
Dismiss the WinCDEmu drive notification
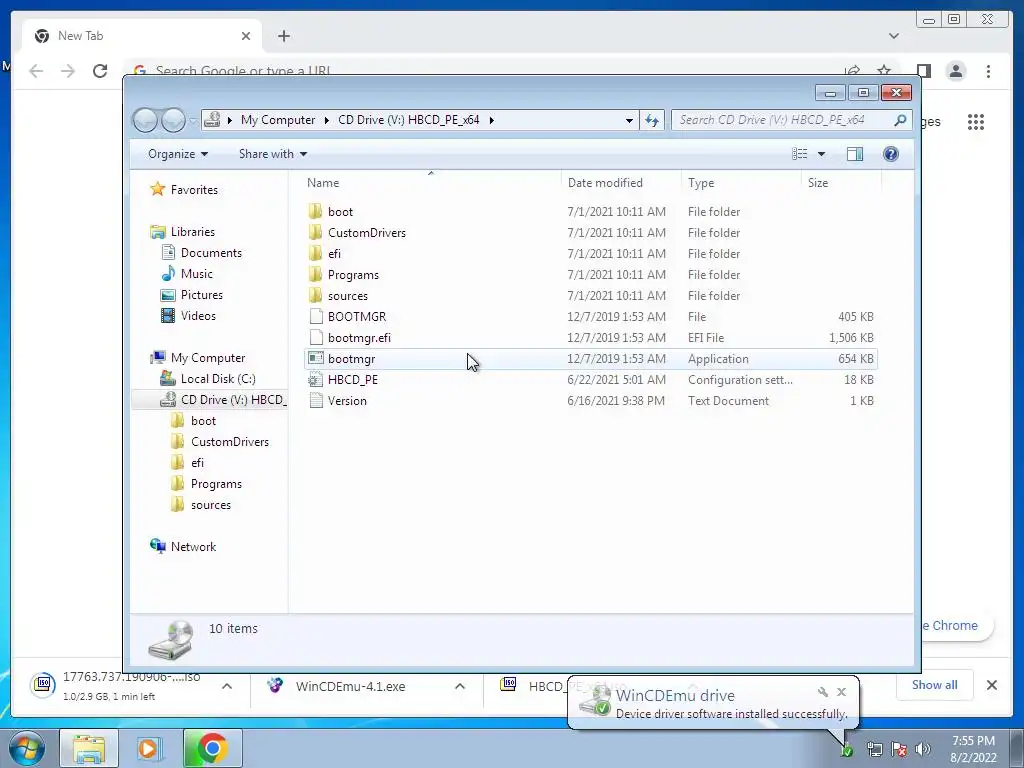click(x=841, y=692)
